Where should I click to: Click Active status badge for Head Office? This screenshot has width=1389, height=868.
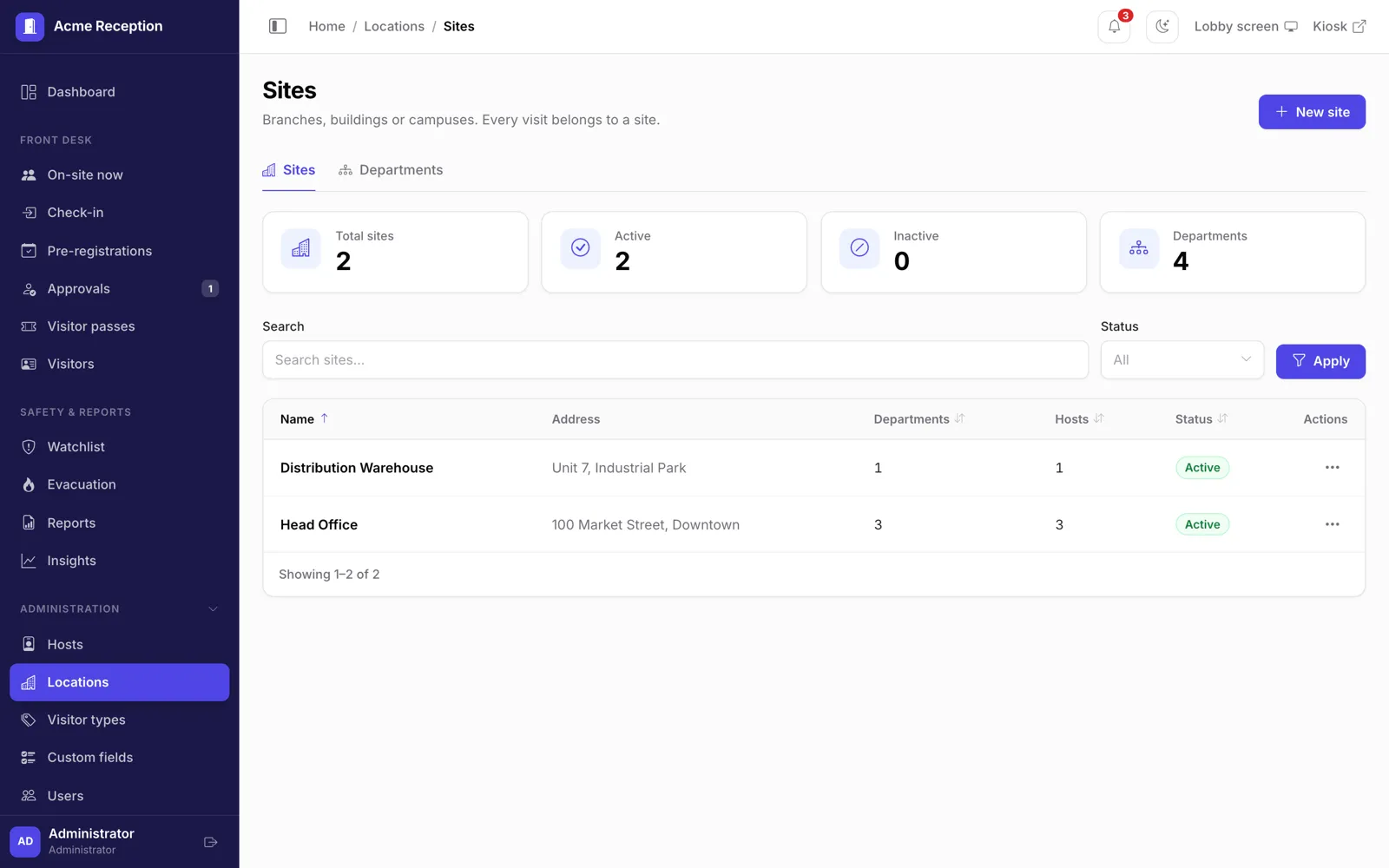[1202, 524]
